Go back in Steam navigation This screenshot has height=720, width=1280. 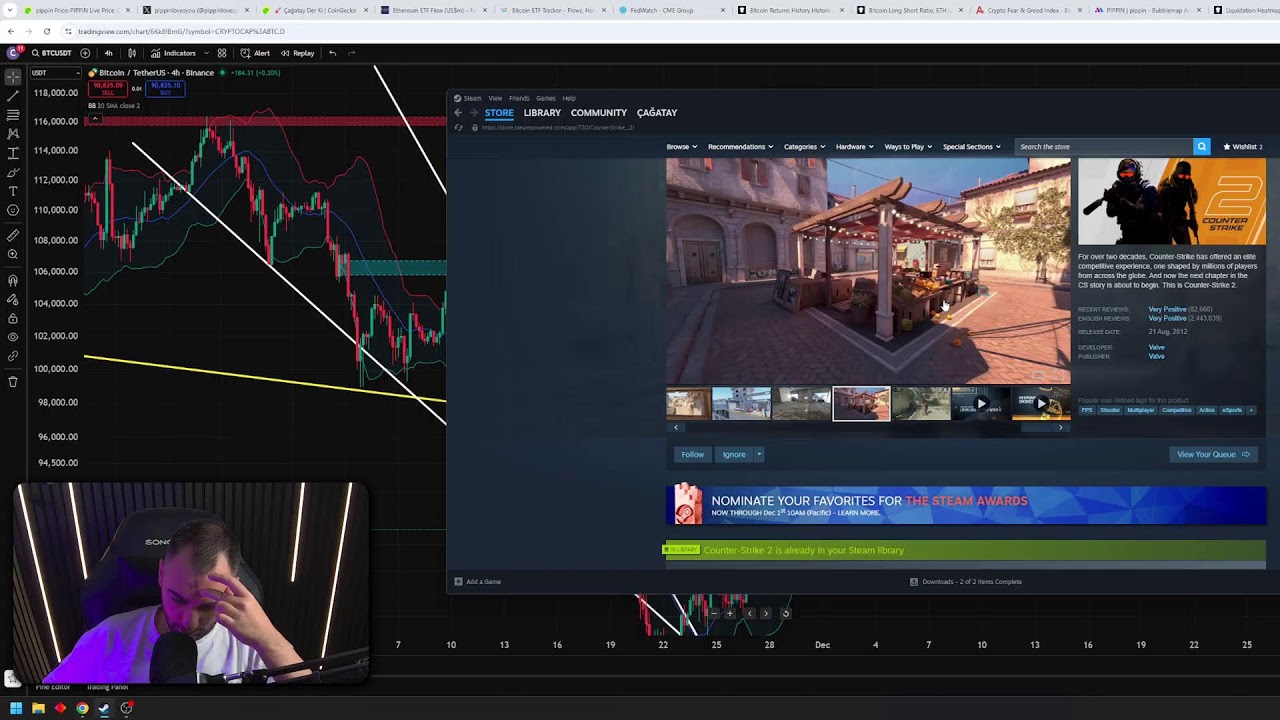pyautogui.click(x=458, y=113)
